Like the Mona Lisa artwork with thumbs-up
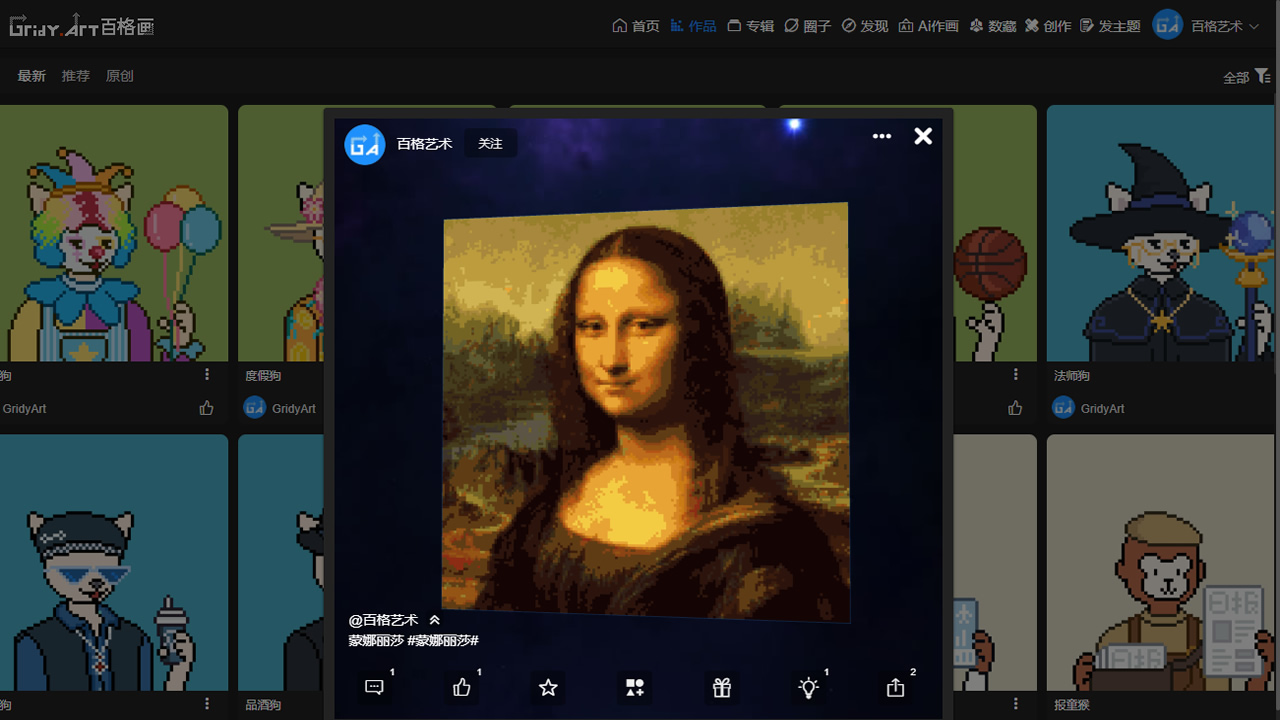The image size is (1280, 720). 462,687
